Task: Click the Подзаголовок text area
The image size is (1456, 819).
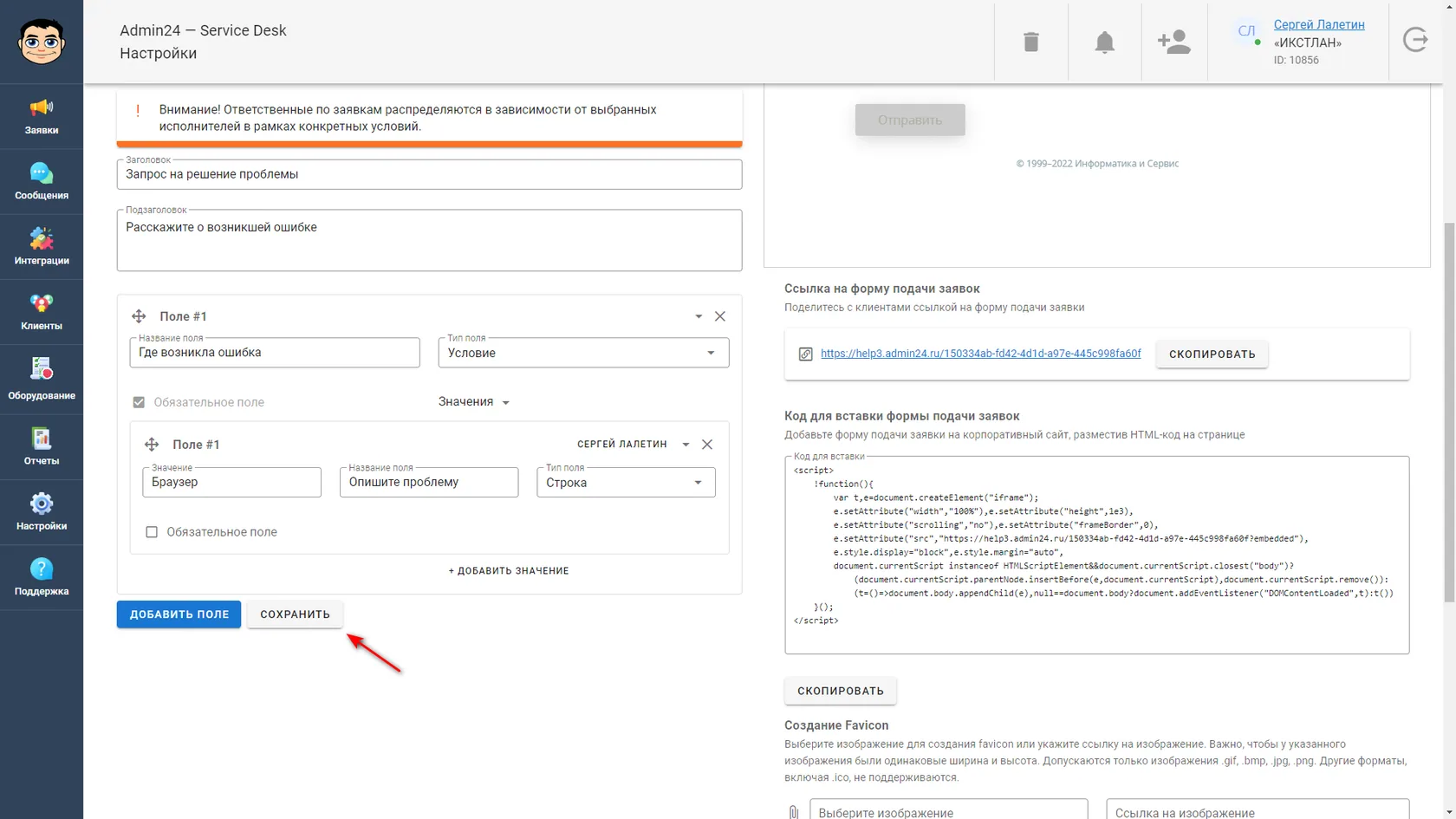Action: point(429,240)
